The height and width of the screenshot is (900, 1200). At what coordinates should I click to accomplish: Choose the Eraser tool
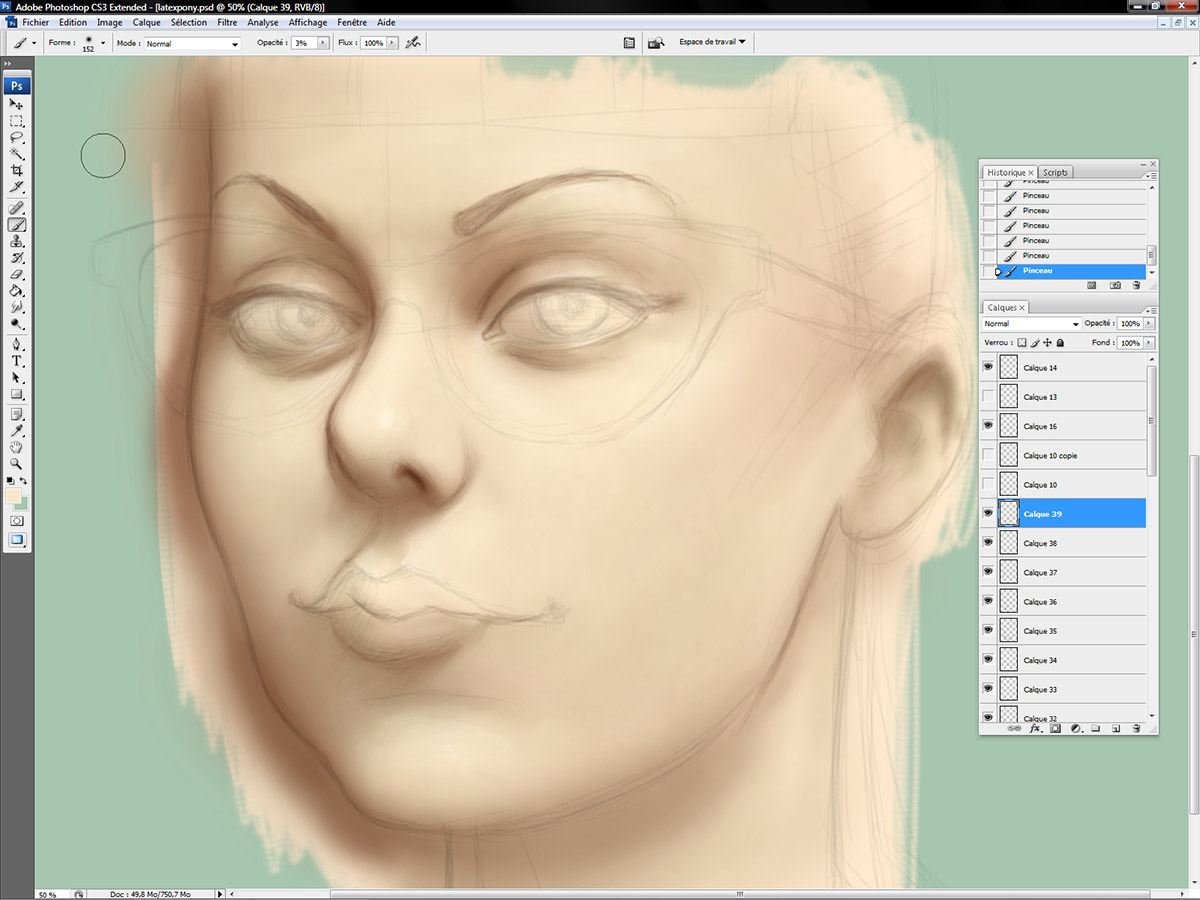(x=17, y=275)
